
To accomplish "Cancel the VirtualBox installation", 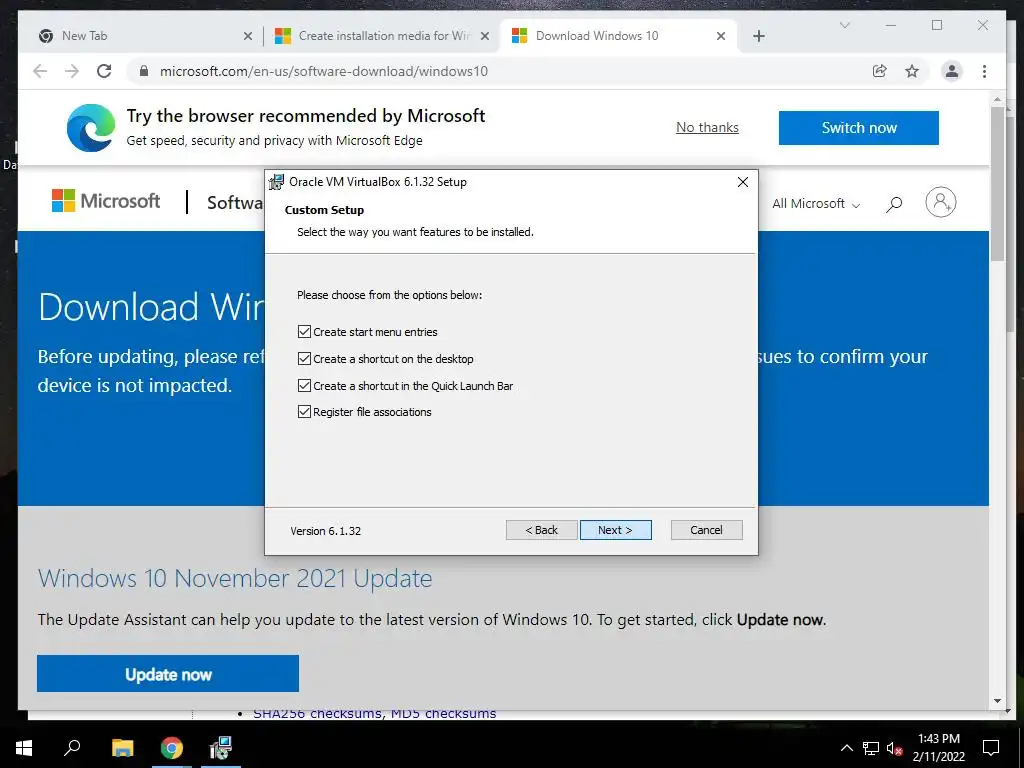I will [707, 530].
